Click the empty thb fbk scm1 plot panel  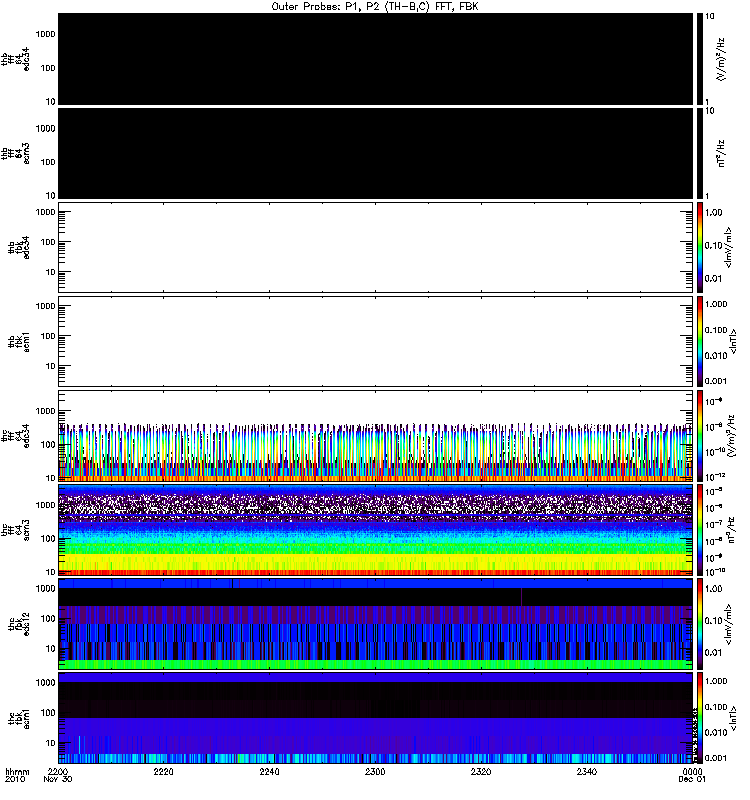pos(376,341)
